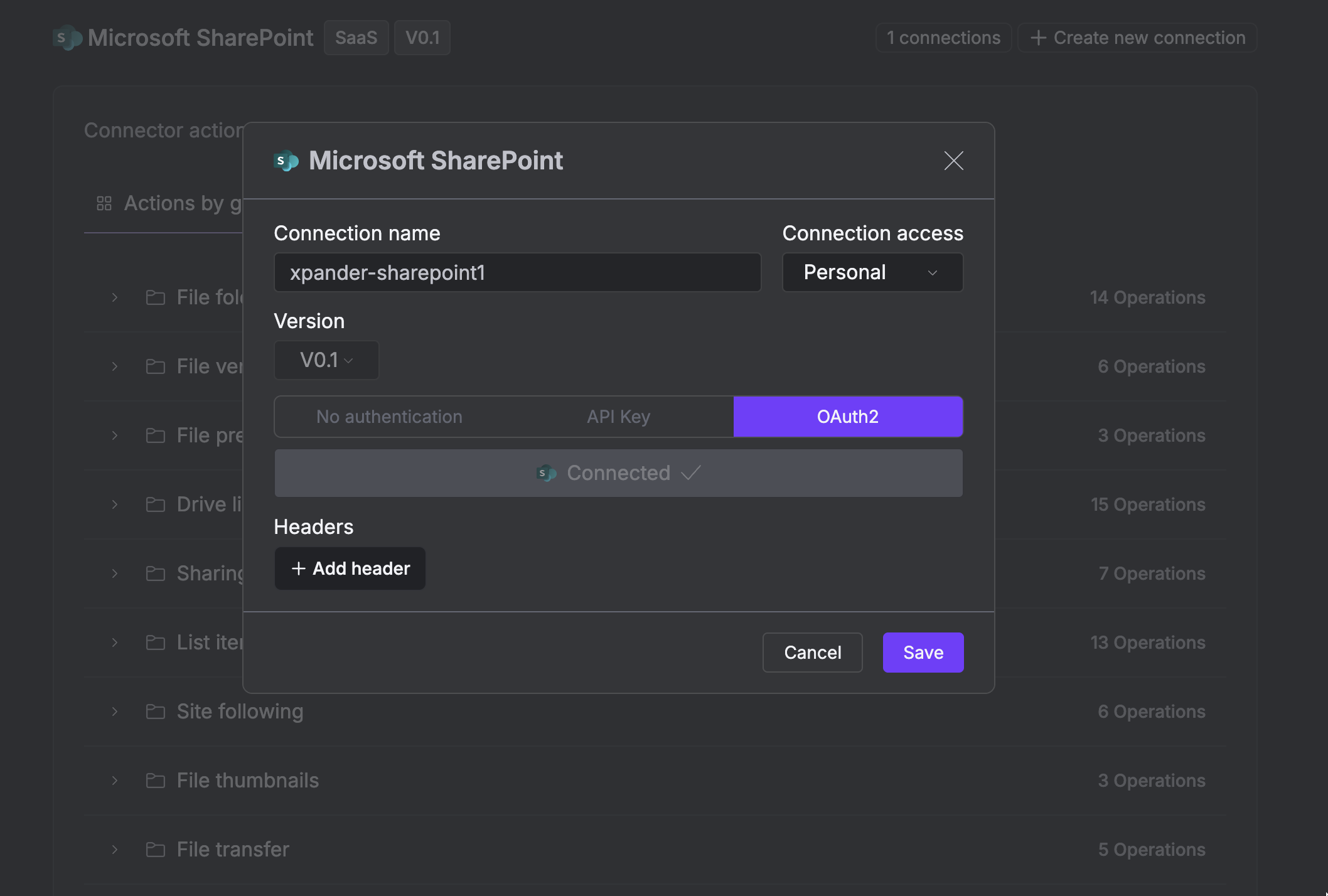1328x896 pixels.
Task: Click the SharePoint logo in page header
Action: point(67,38)
